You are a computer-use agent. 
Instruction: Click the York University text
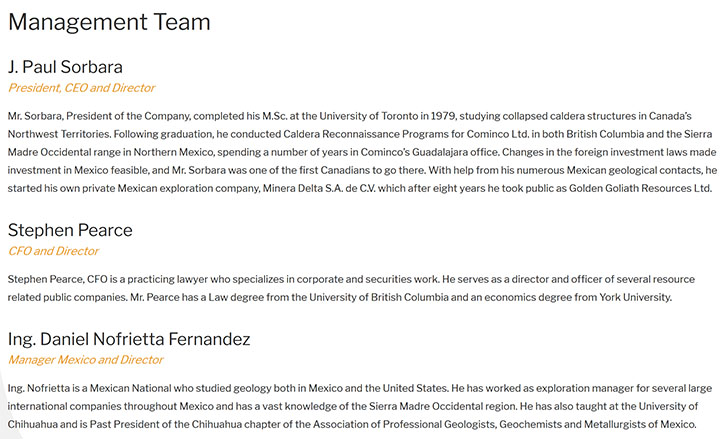tap(635, 297)
